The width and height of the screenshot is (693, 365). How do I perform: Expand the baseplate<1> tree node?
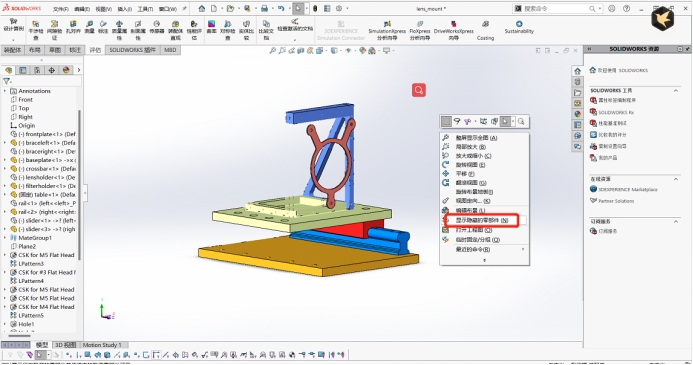pos(5,160)
